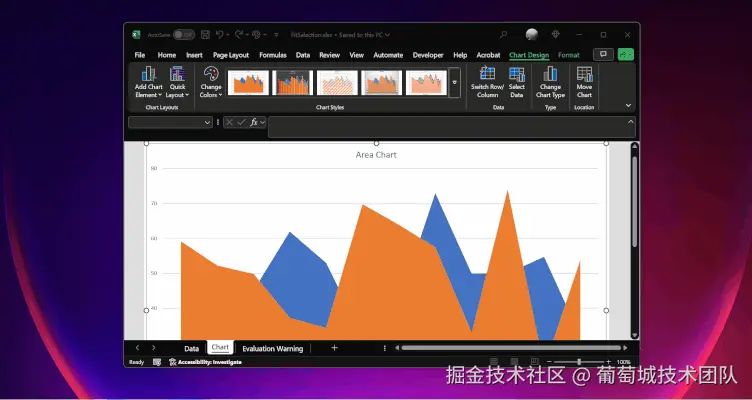
Task: Click the formula bar confirm checkmark
Action: [x=241, y=122]
